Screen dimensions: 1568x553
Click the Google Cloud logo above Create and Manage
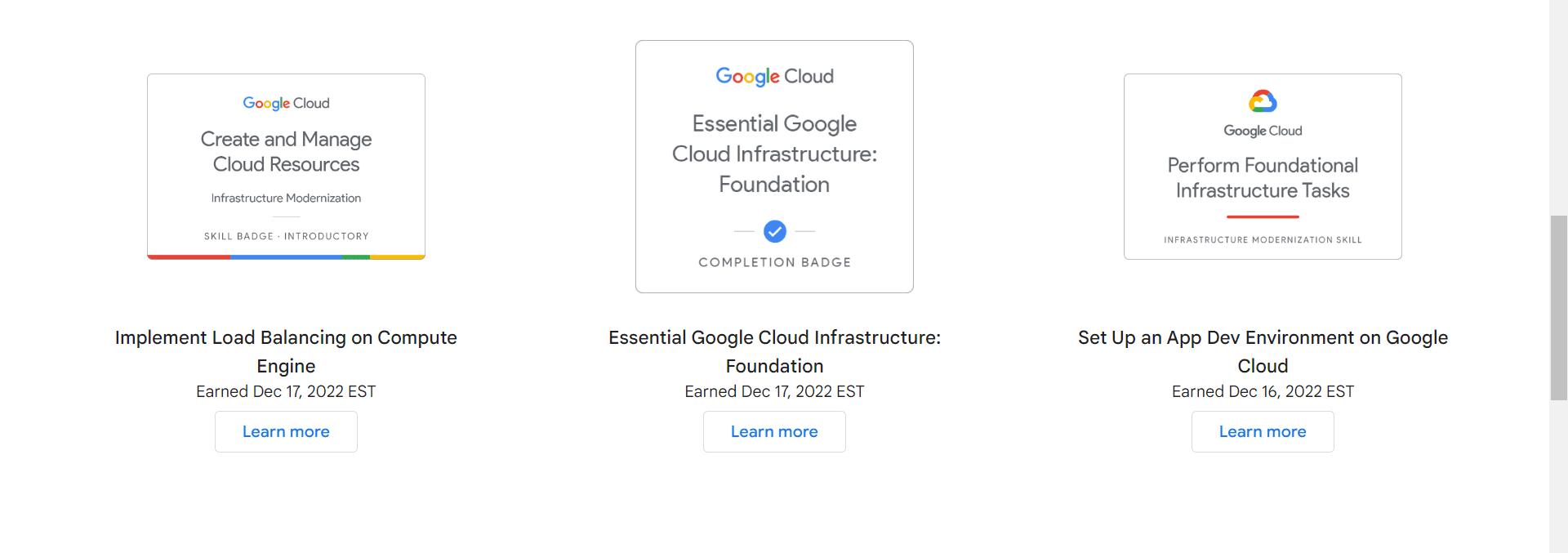pyautogui.click(x=286, y=103)
